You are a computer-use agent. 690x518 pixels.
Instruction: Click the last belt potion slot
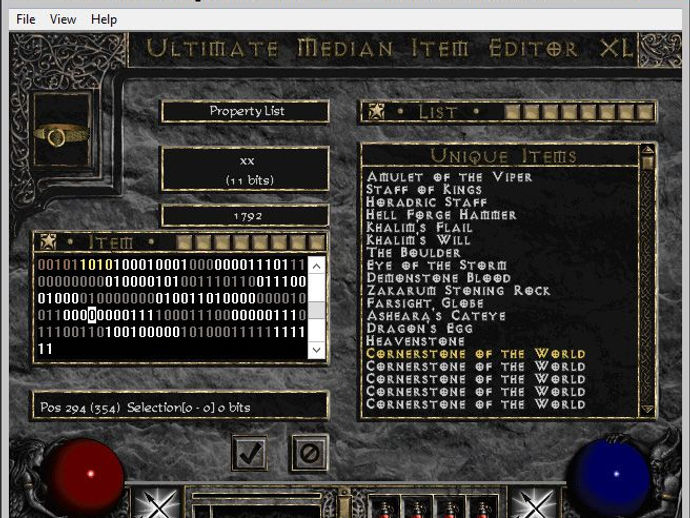(x=482, y=507)
